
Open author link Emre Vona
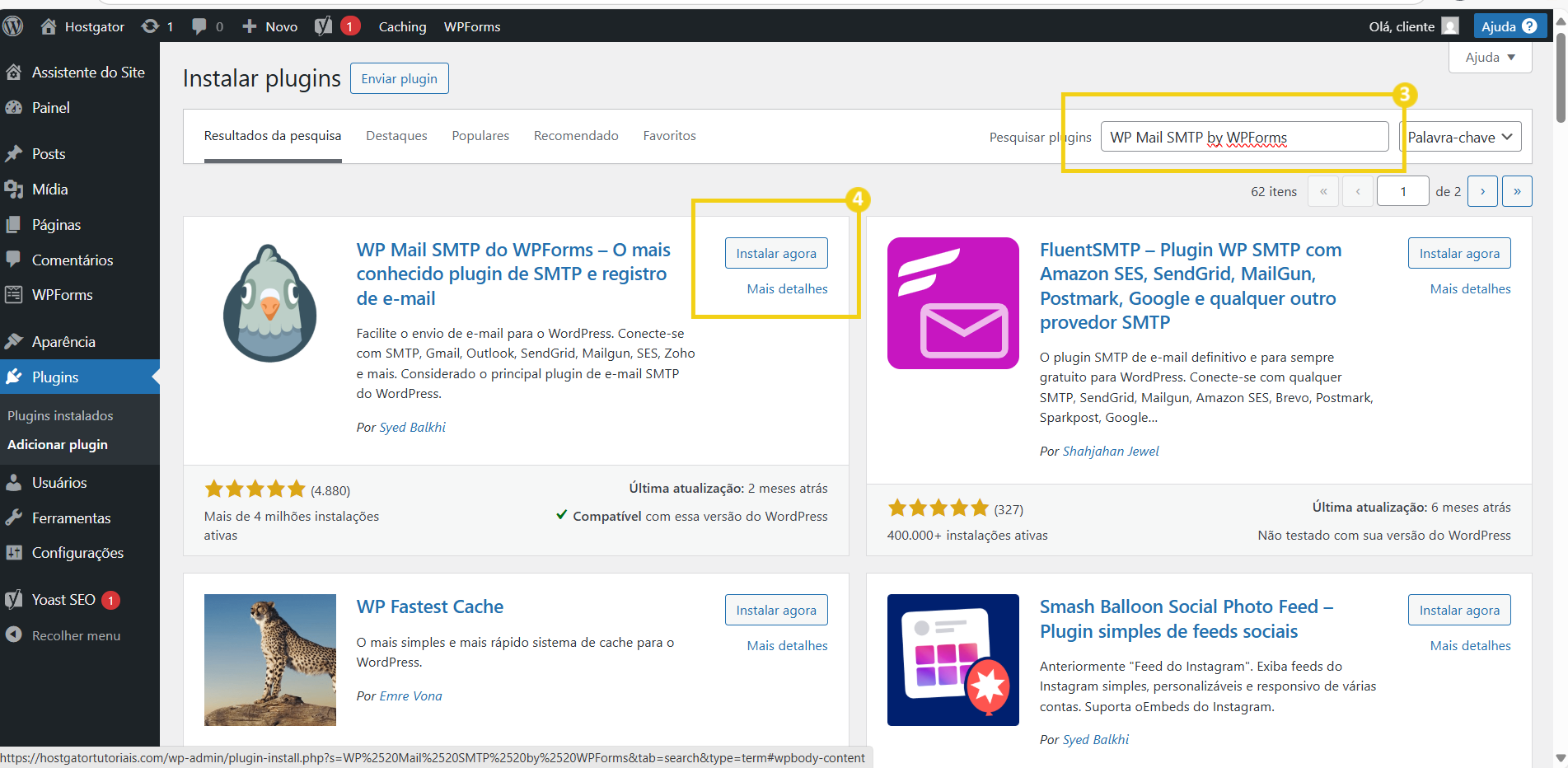click(x=410, y=696)
